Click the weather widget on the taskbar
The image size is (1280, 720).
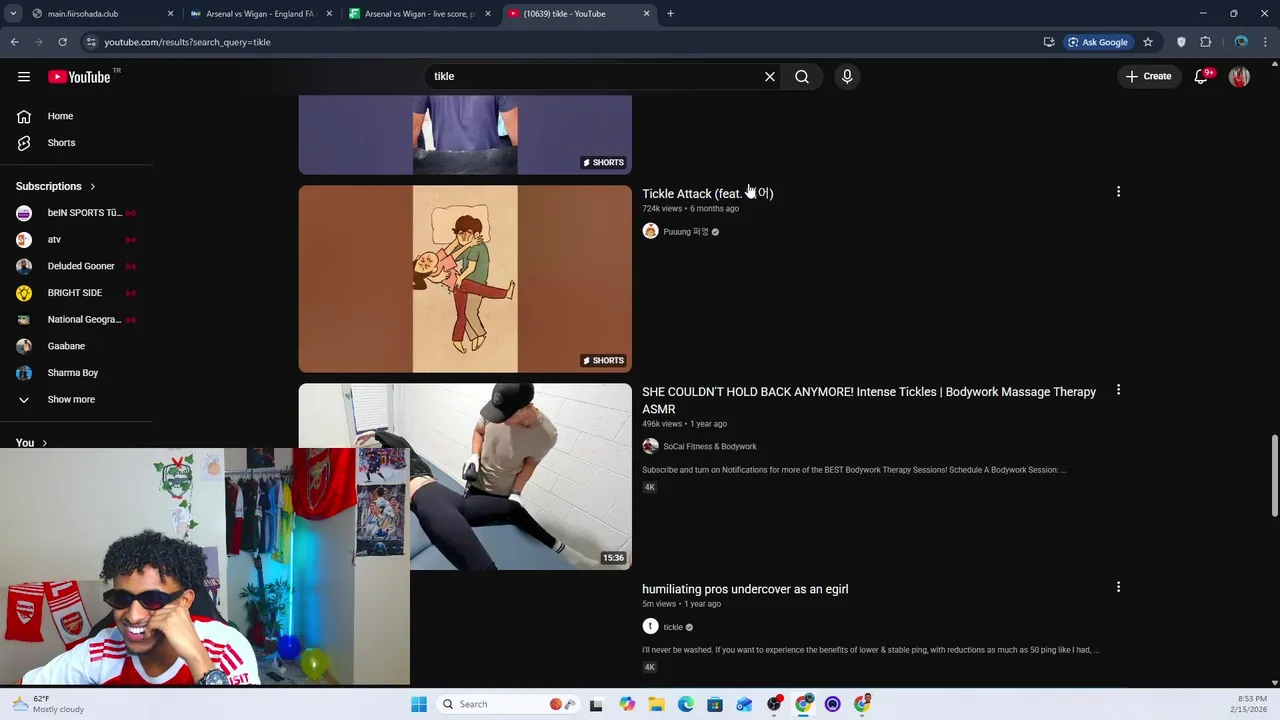48,704
